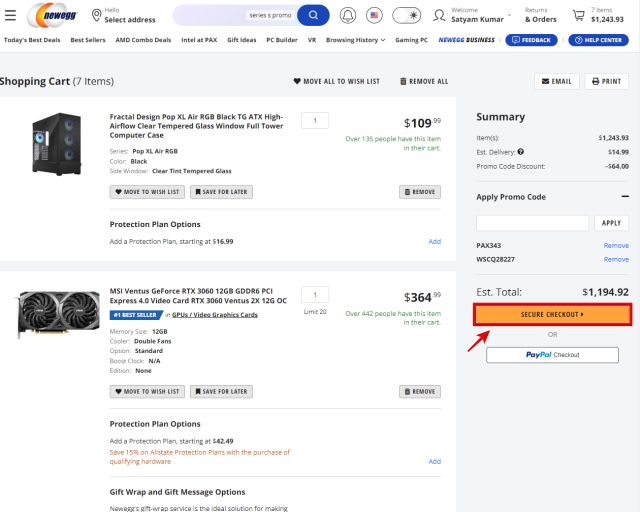Open Today's Best Deals
640x512 pixels.
[32, 40]
